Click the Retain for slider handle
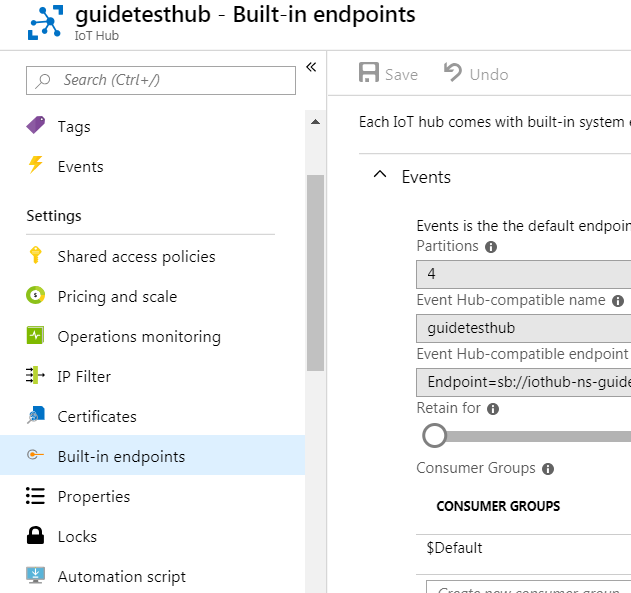This screenshot has height=593, width=631. (x=434, y=435)
